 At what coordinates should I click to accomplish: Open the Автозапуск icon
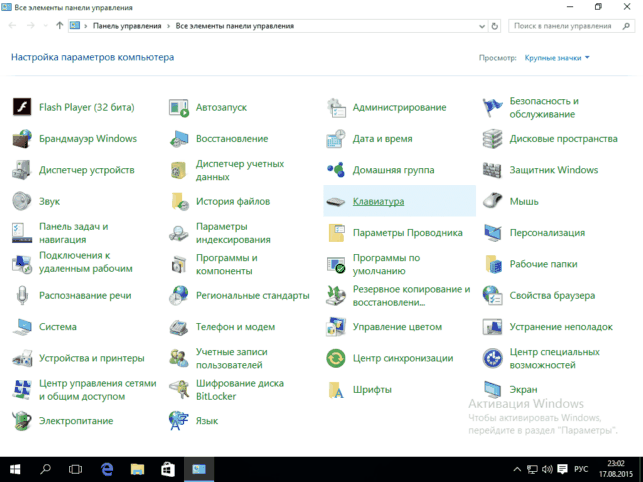(x=179, y=107)
